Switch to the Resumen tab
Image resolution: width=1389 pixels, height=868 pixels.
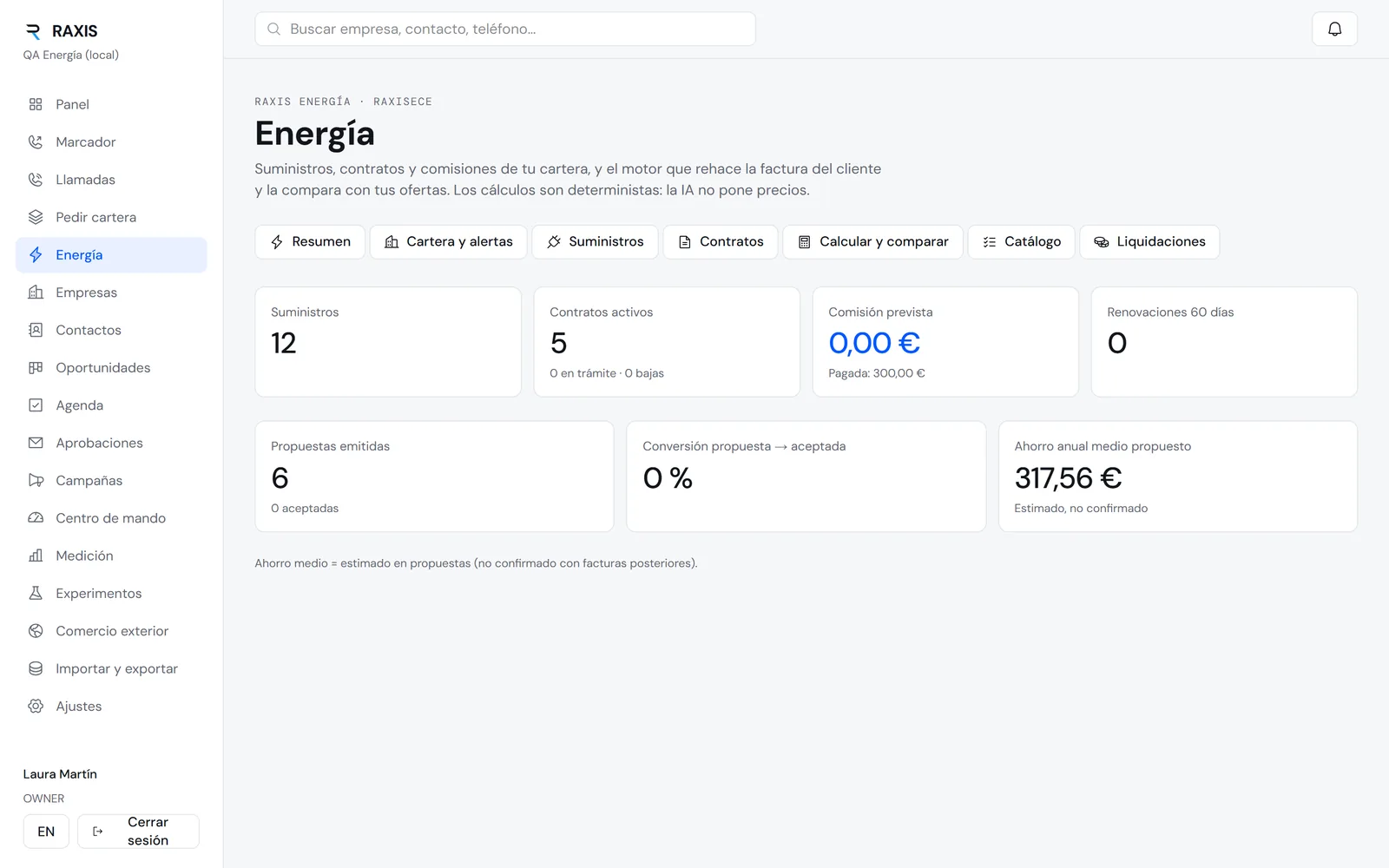coord(310,241)
